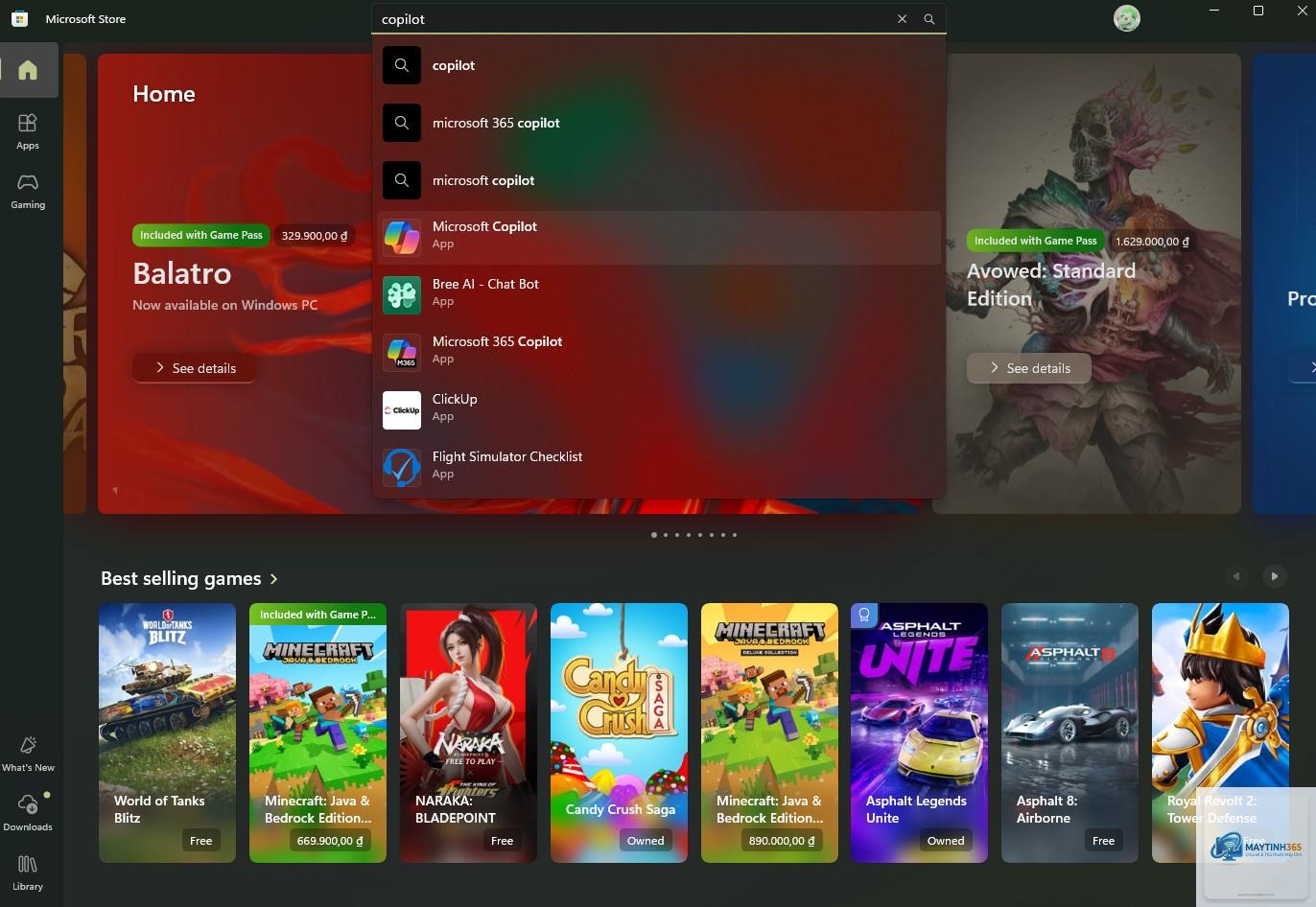Open Asphalt Legends Unite game card

click(919, 733)
